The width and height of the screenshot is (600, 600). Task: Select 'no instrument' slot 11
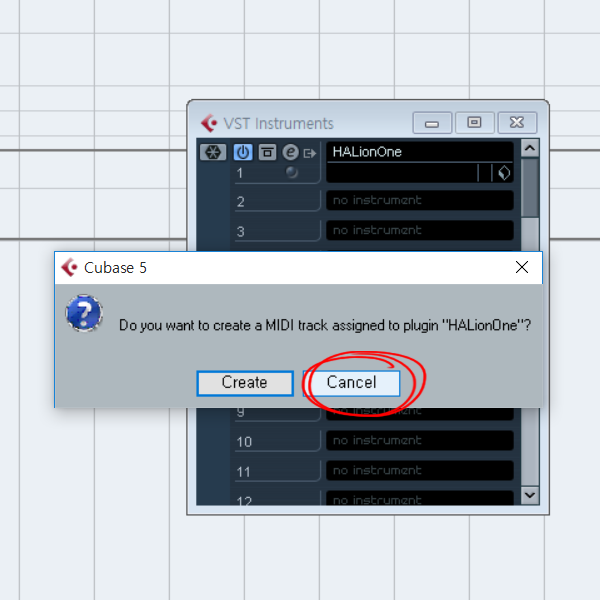tap(420, 470)
